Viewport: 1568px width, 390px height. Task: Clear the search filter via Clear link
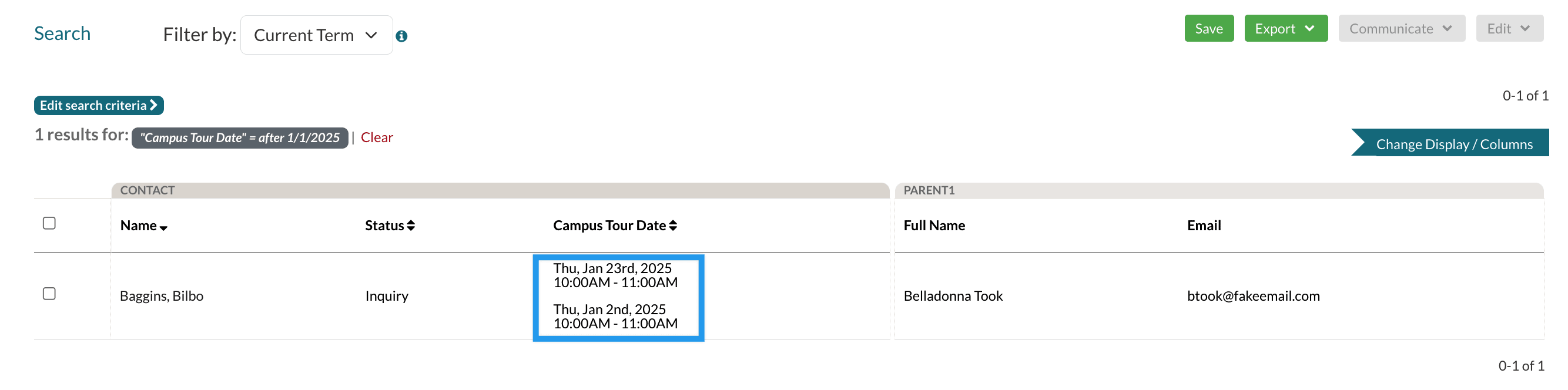[377, 137]
